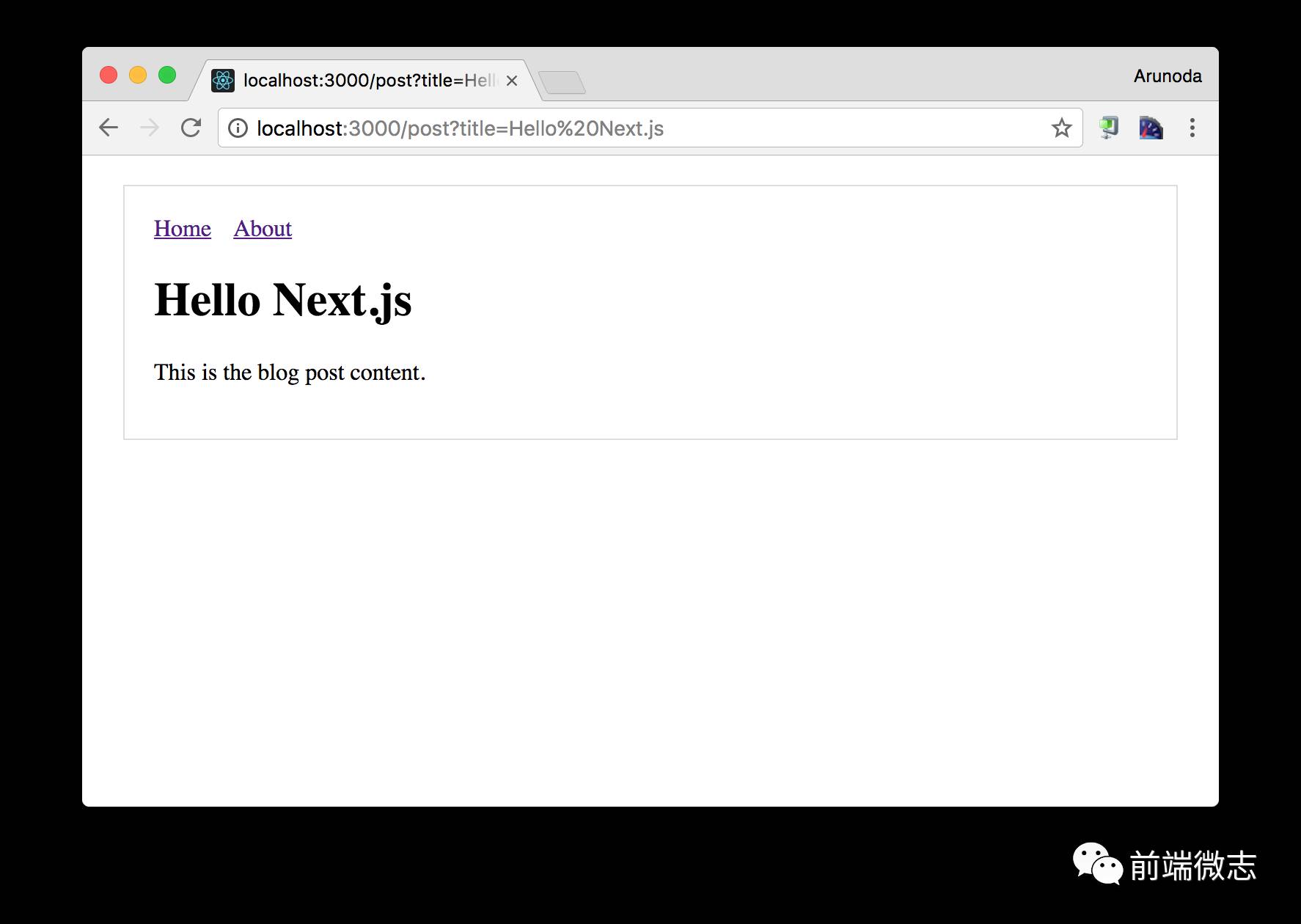Open the About link
The height and width of the screenshot is (924, 1301).
click(x=263, y=229)
